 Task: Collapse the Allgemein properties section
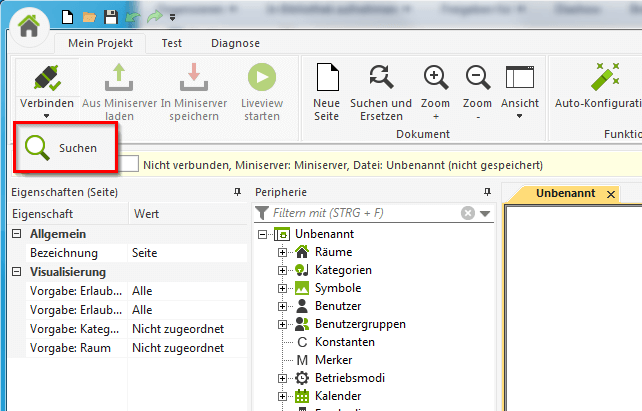tap(17, 234)
